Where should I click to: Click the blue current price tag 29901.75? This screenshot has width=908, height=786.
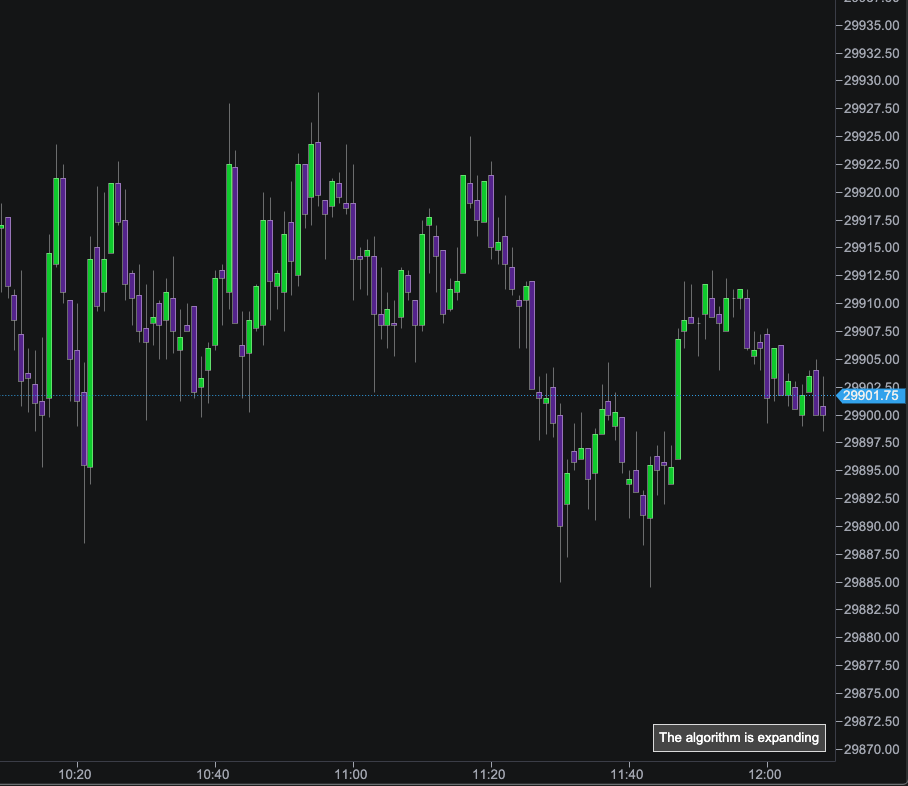[x=870, y=396]
